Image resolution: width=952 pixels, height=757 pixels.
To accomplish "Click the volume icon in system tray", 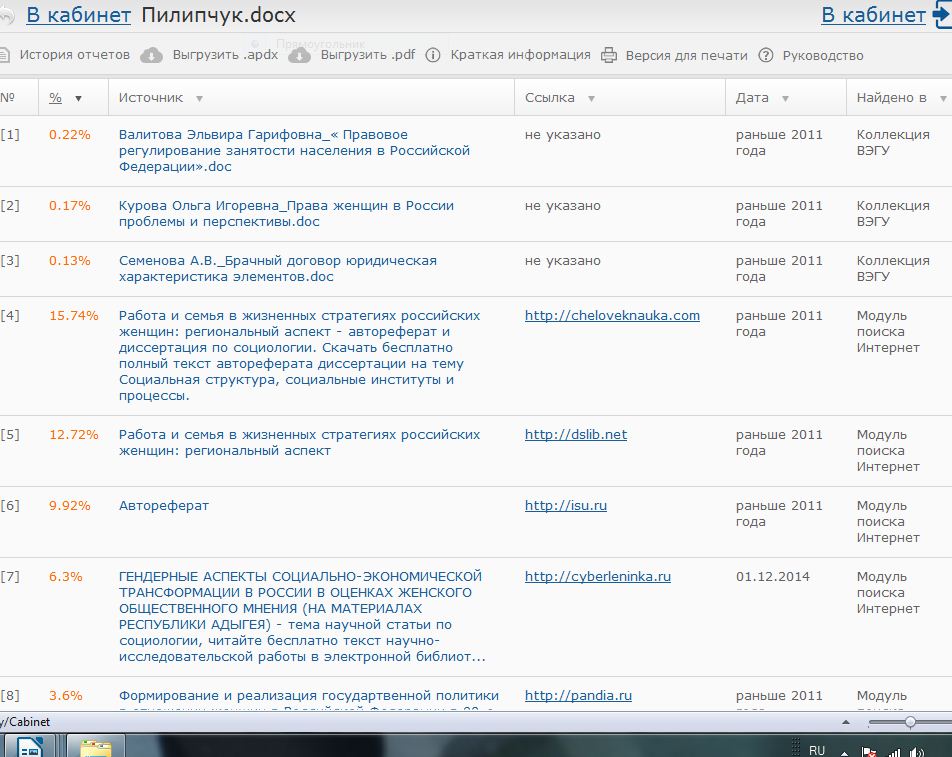I will pyautogui.click(x=919, y=751).
